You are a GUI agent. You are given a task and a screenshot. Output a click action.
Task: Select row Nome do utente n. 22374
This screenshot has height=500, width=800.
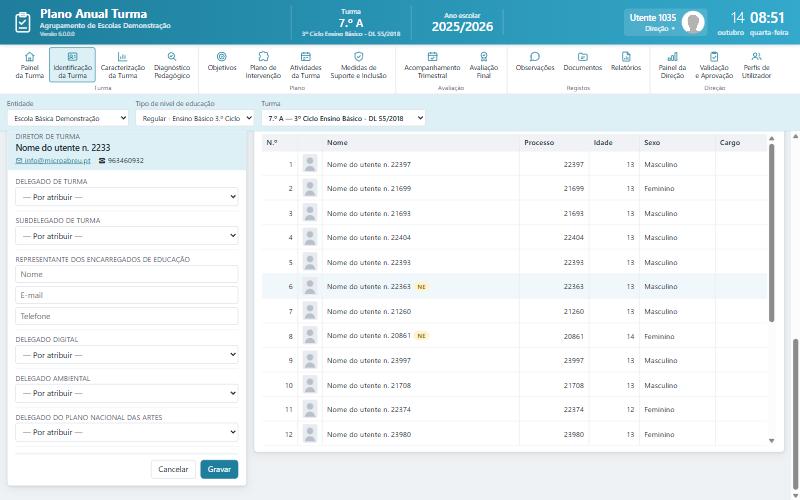514,409
